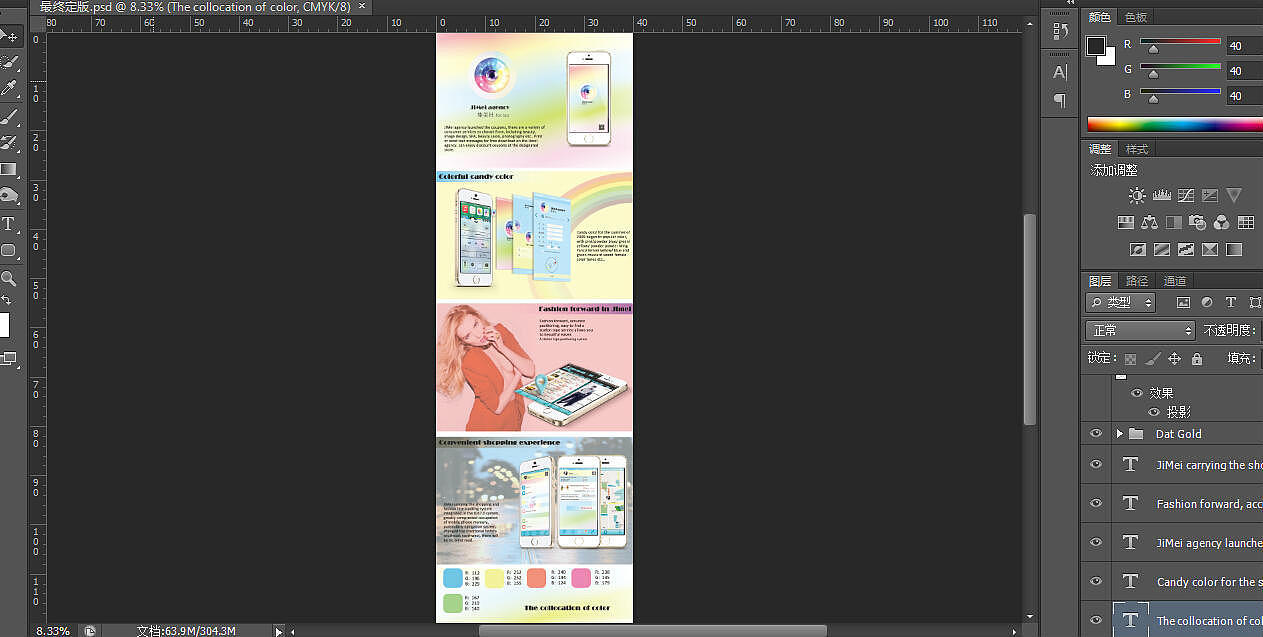Screen dimensions: 1263x637
Task: Open the History panel icon
Action: click(1060, 32)
